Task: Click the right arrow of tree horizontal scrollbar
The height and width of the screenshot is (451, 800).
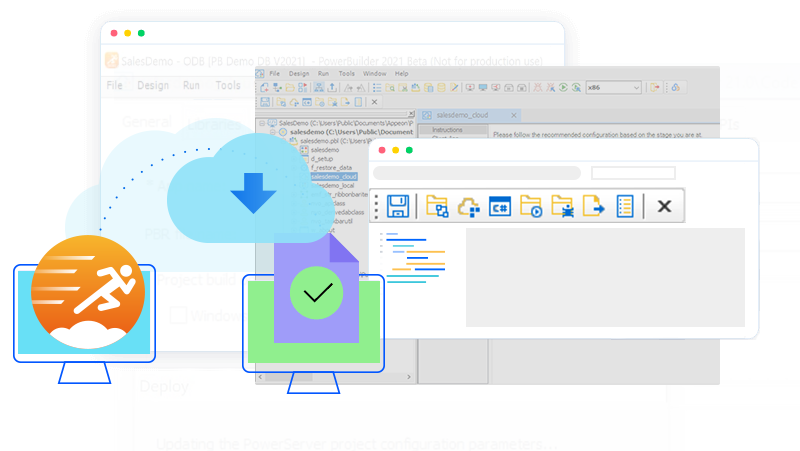Action: click(409, 377)
